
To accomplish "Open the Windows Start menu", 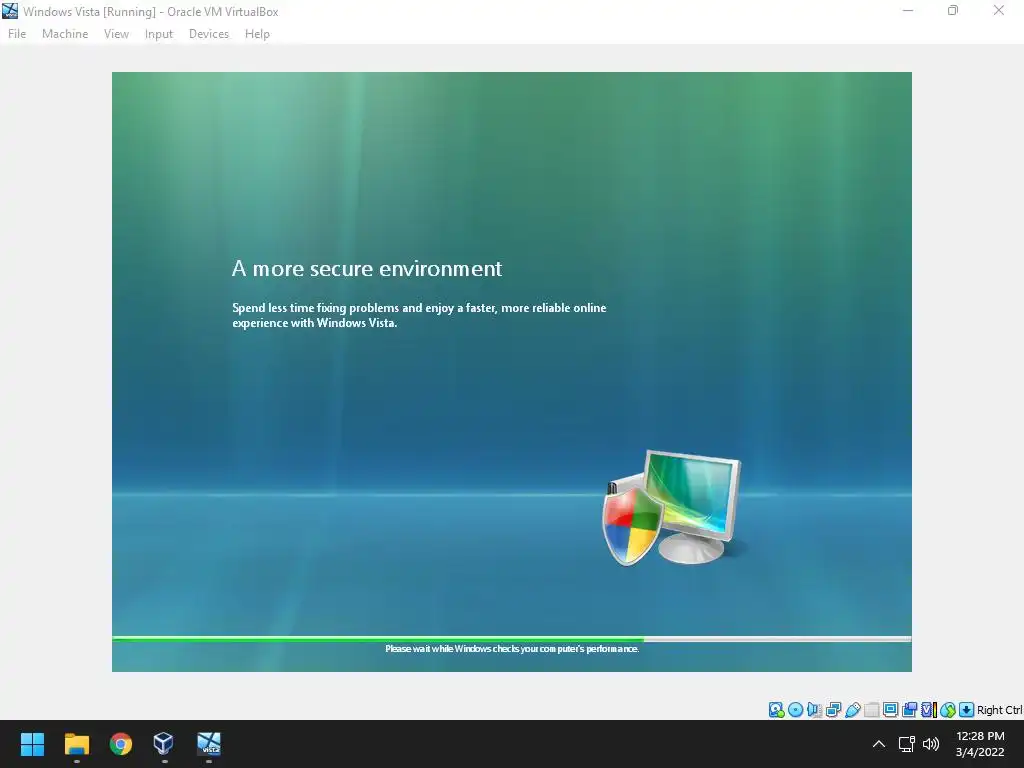I will pyautogui.click(x=32, y=744).
